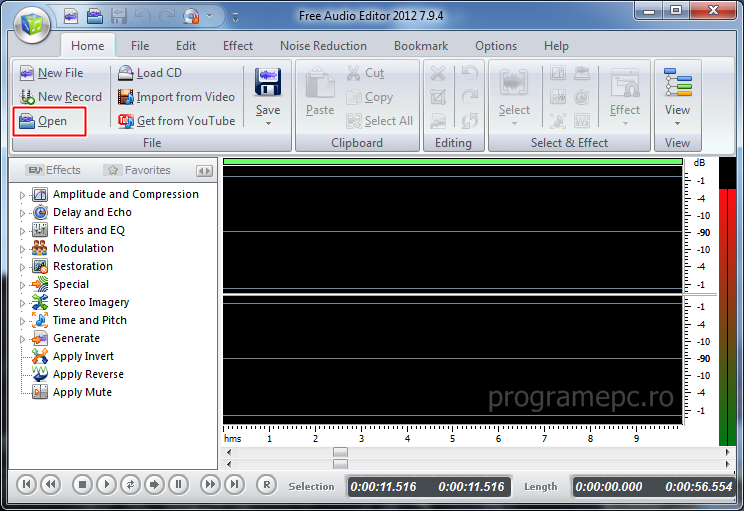Load audio from CD
The width and height of the screenshot is (744, 511).
pos(149,73)
